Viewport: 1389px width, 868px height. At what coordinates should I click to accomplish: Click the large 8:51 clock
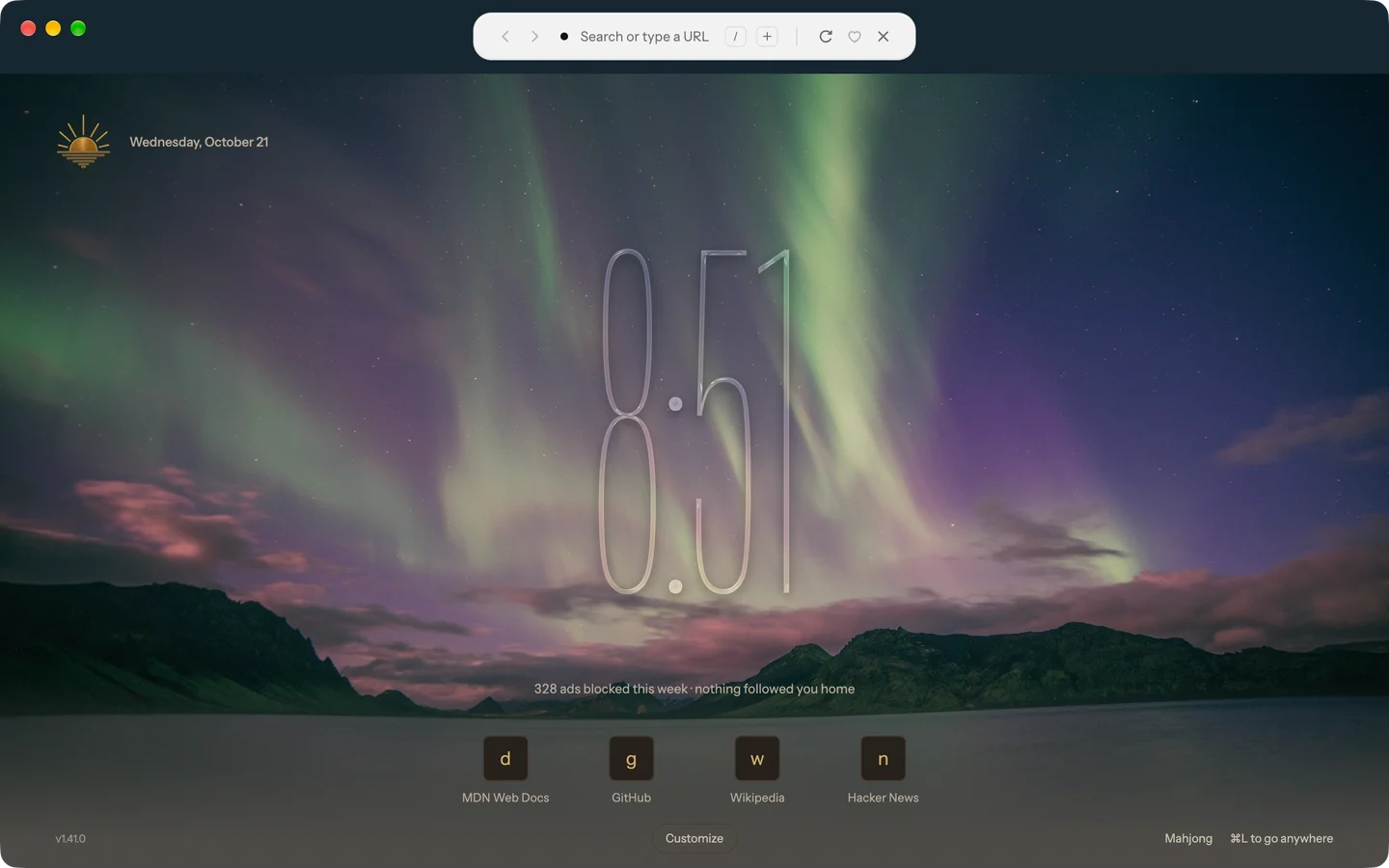[694, 421]
